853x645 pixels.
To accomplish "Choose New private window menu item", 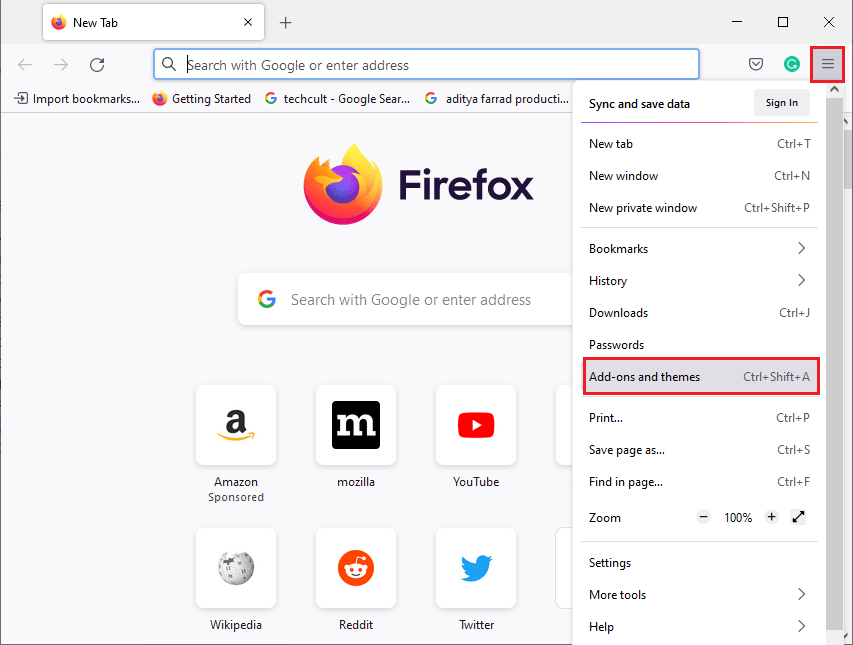I will (700, 208).
